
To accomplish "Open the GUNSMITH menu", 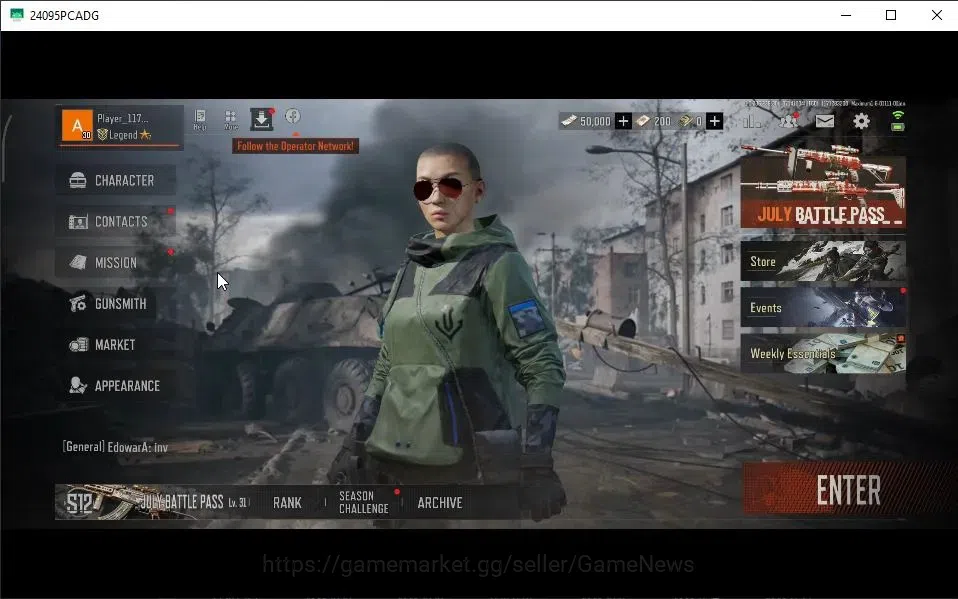I will click(x=115, y=303).
